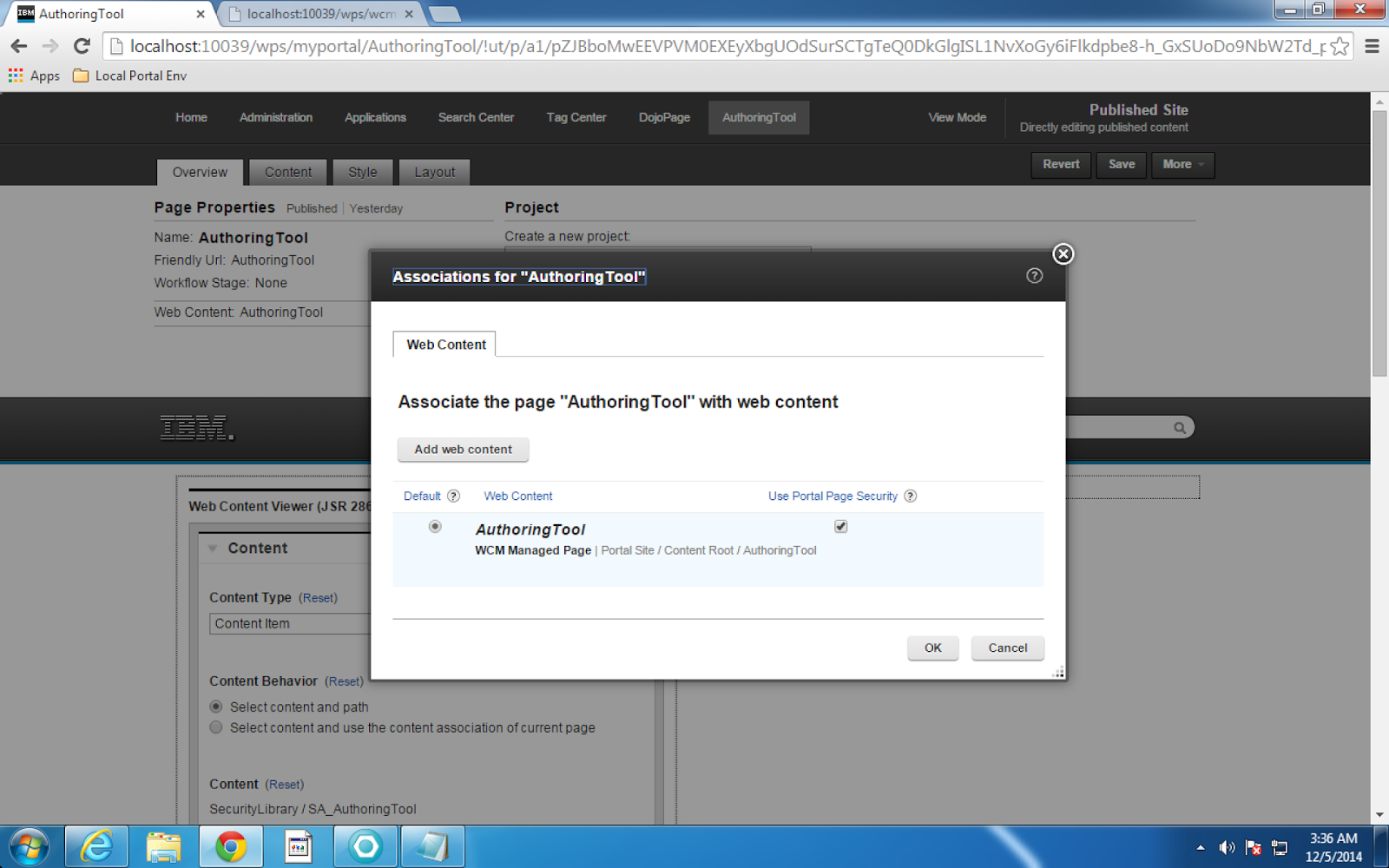Open DojoPage navigation item
The image size is (1389, 868).
(664, 117)
